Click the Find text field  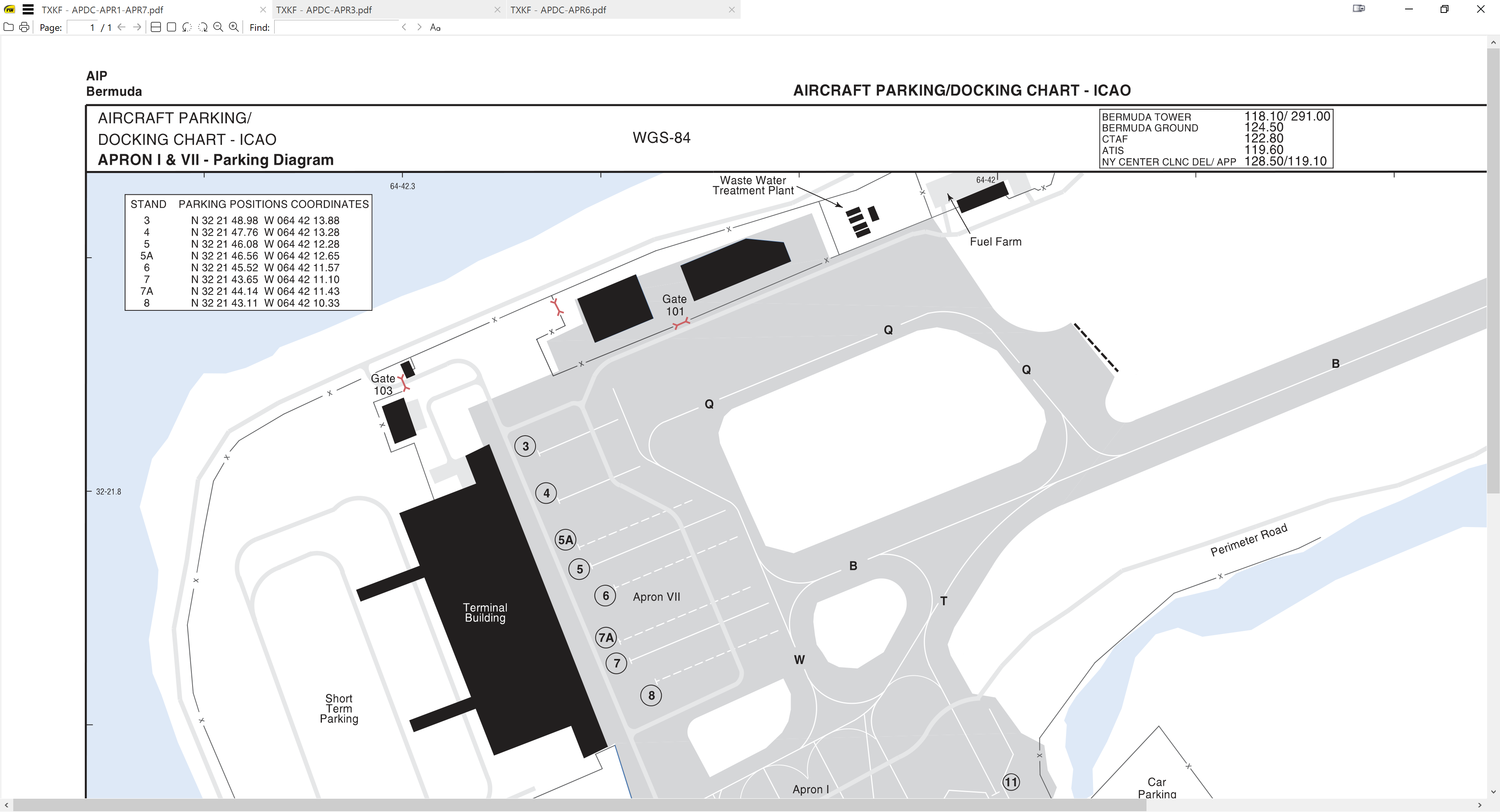coord(336,27)
